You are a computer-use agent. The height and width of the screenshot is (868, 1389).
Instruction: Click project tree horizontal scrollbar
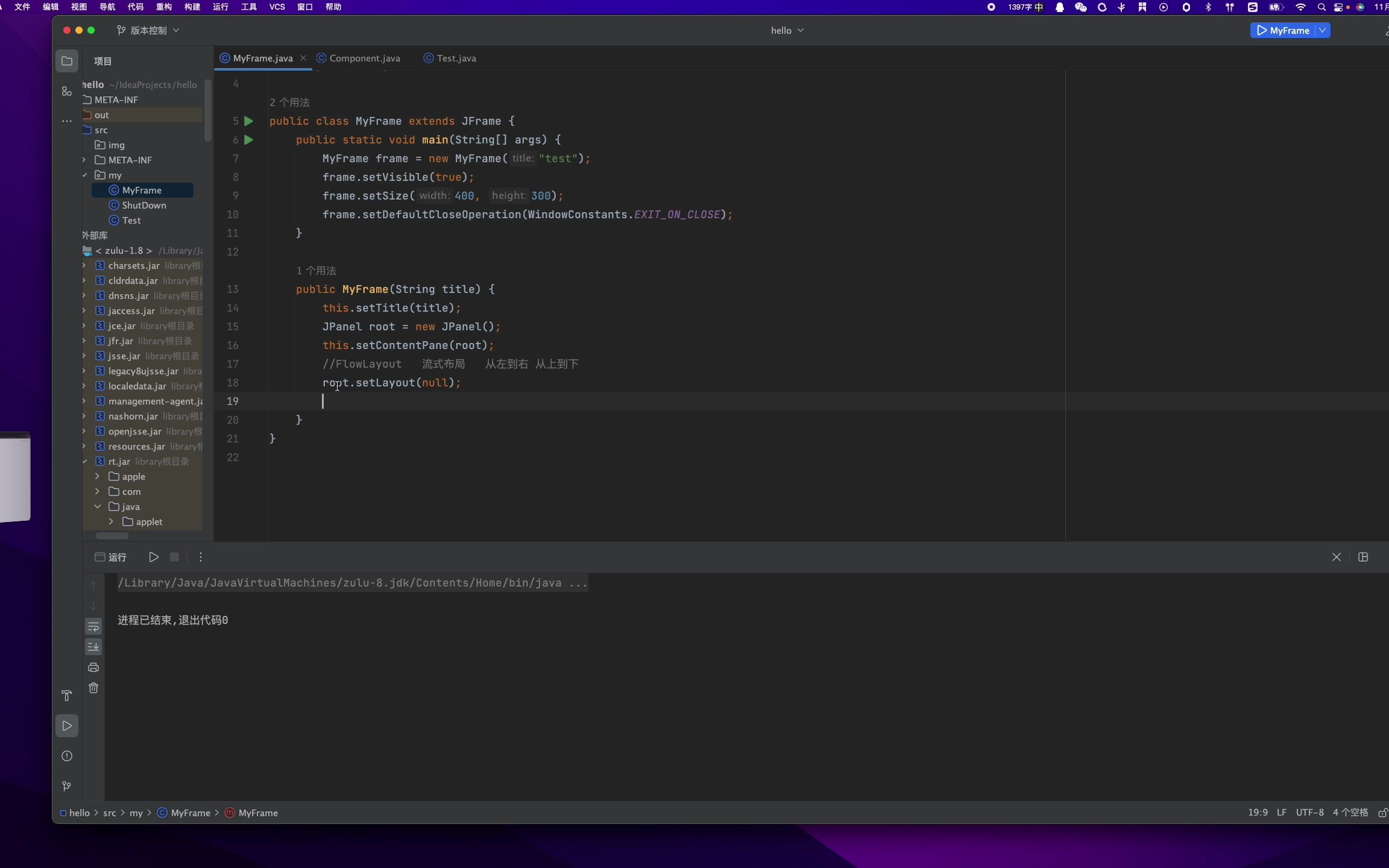pyautogui.click(x=112, y=536)
